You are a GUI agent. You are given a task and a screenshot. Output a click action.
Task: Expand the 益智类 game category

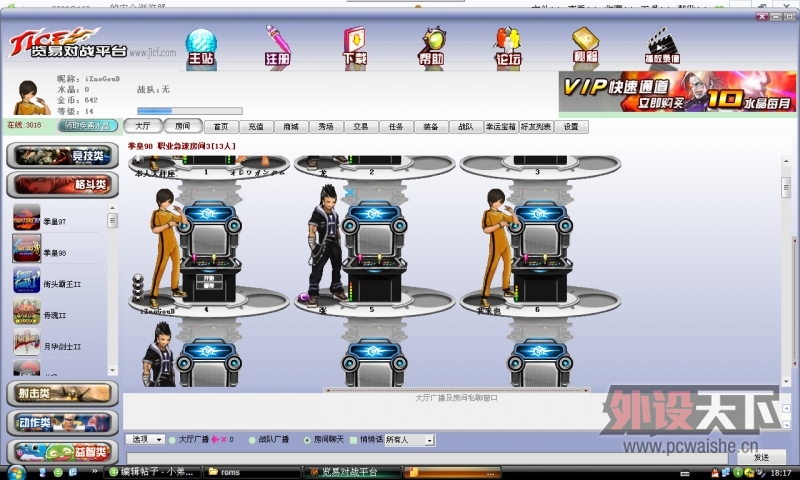click(x=62, y=451)
